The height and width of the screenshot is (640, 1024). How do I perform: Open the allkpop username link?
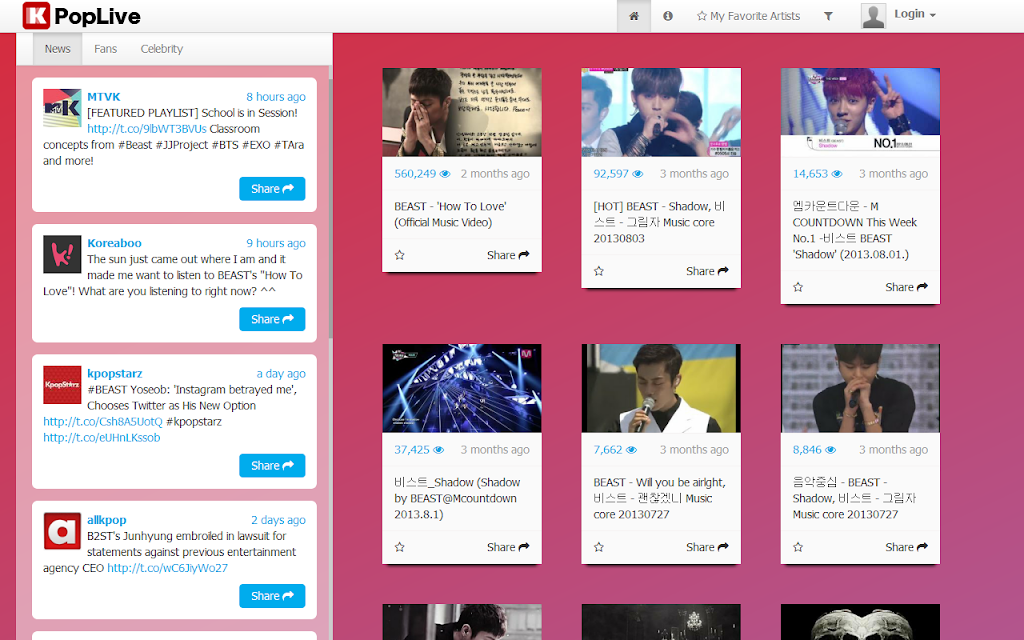[x=106, y=520]
